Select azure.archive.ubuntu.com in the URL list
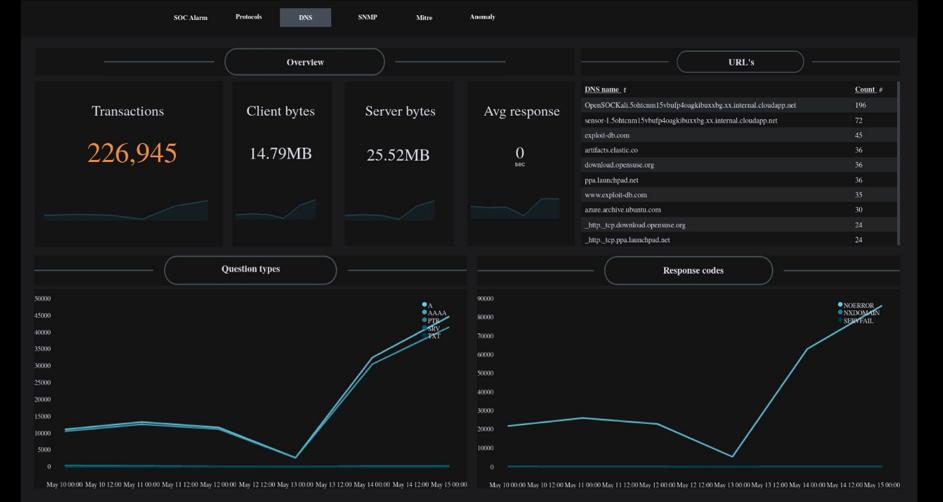 [x=622, y=210]
